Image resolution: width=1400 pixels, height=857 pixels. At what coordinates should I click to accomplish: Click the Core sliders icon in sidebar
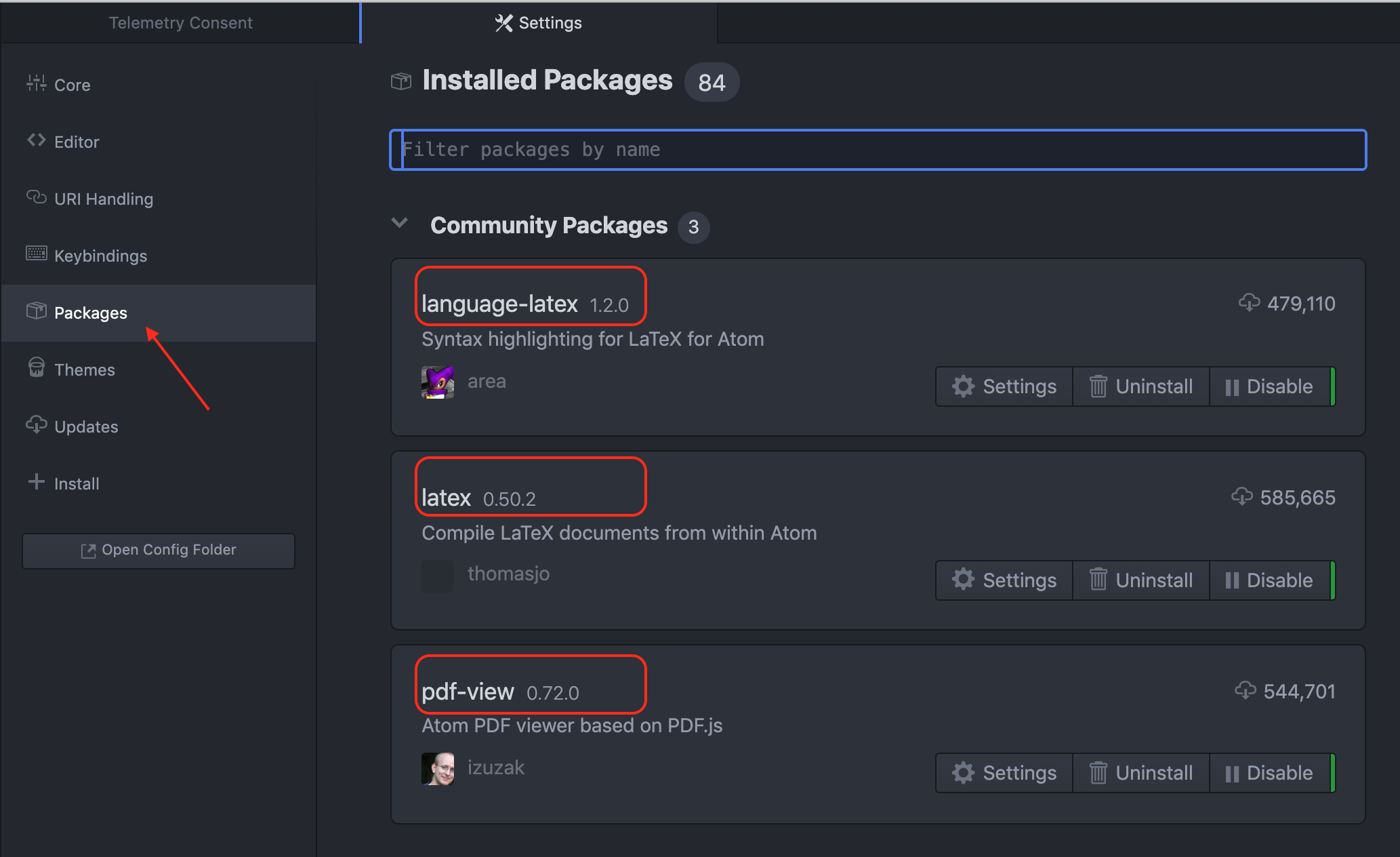point(36,83)
